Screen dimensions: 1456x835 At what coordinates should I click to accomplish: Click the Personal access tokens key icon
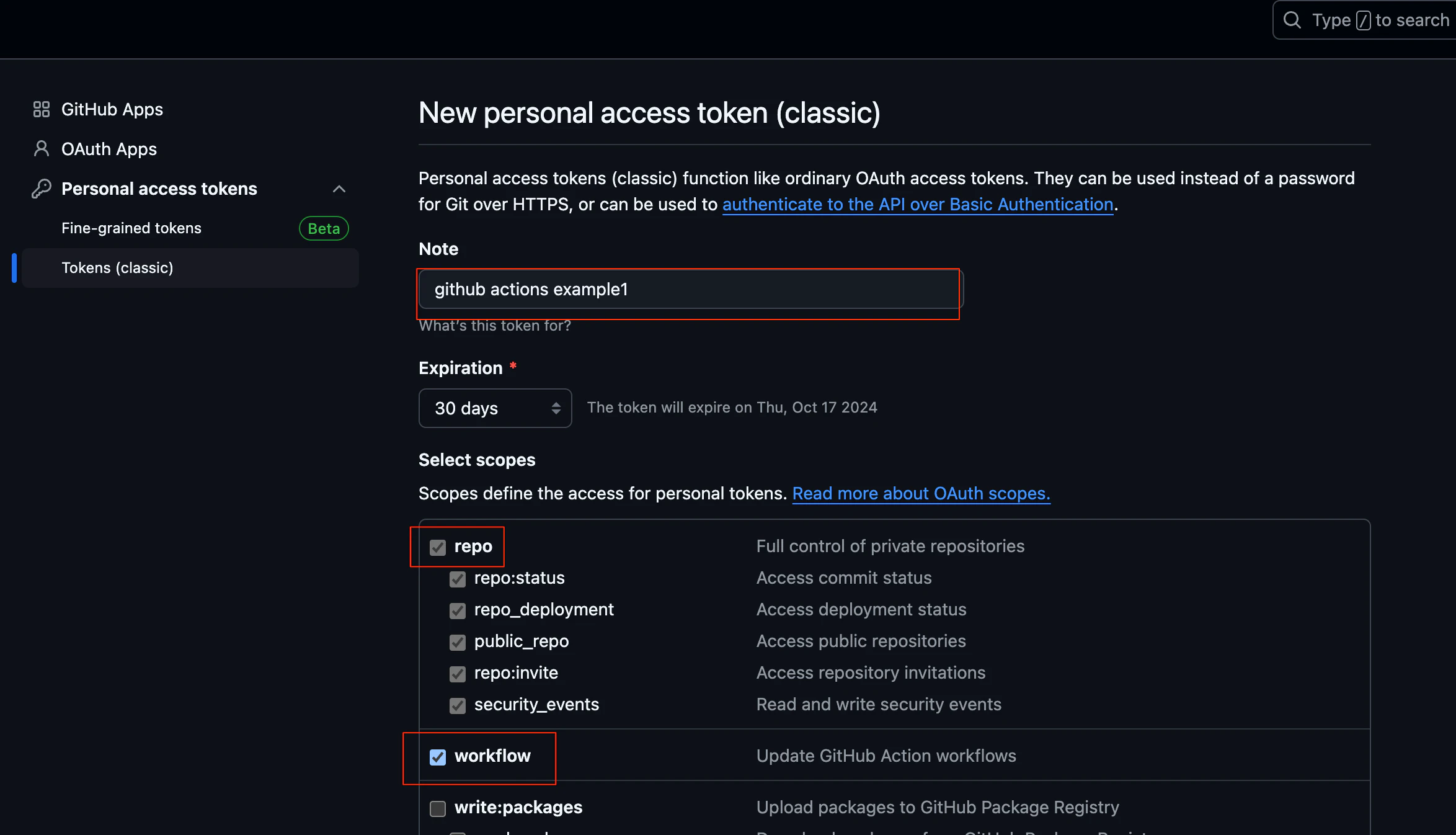[41, 189]
